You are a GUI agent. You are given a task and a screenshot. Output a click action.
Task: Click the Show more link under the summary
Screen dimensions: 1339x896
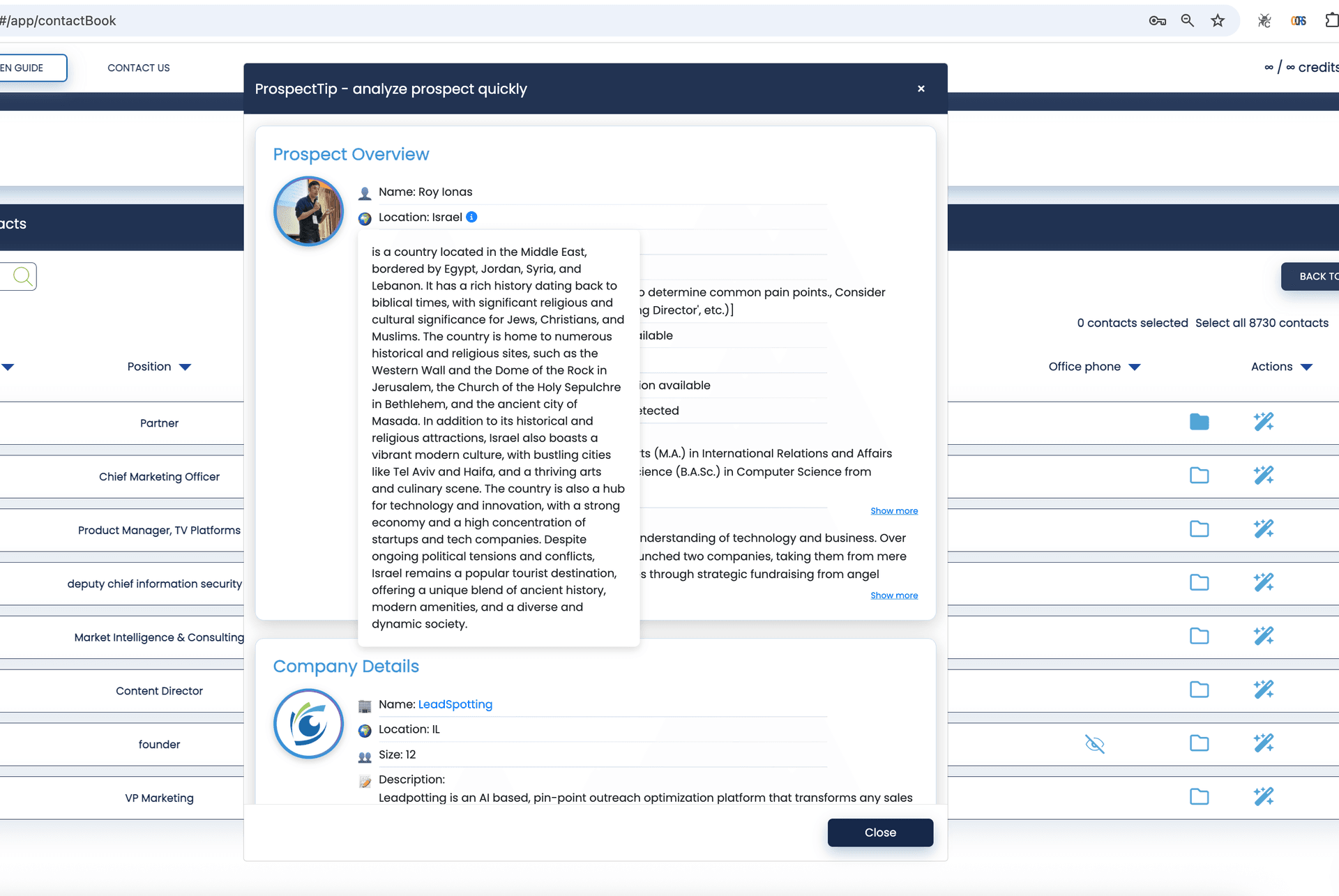coord(894,595)
